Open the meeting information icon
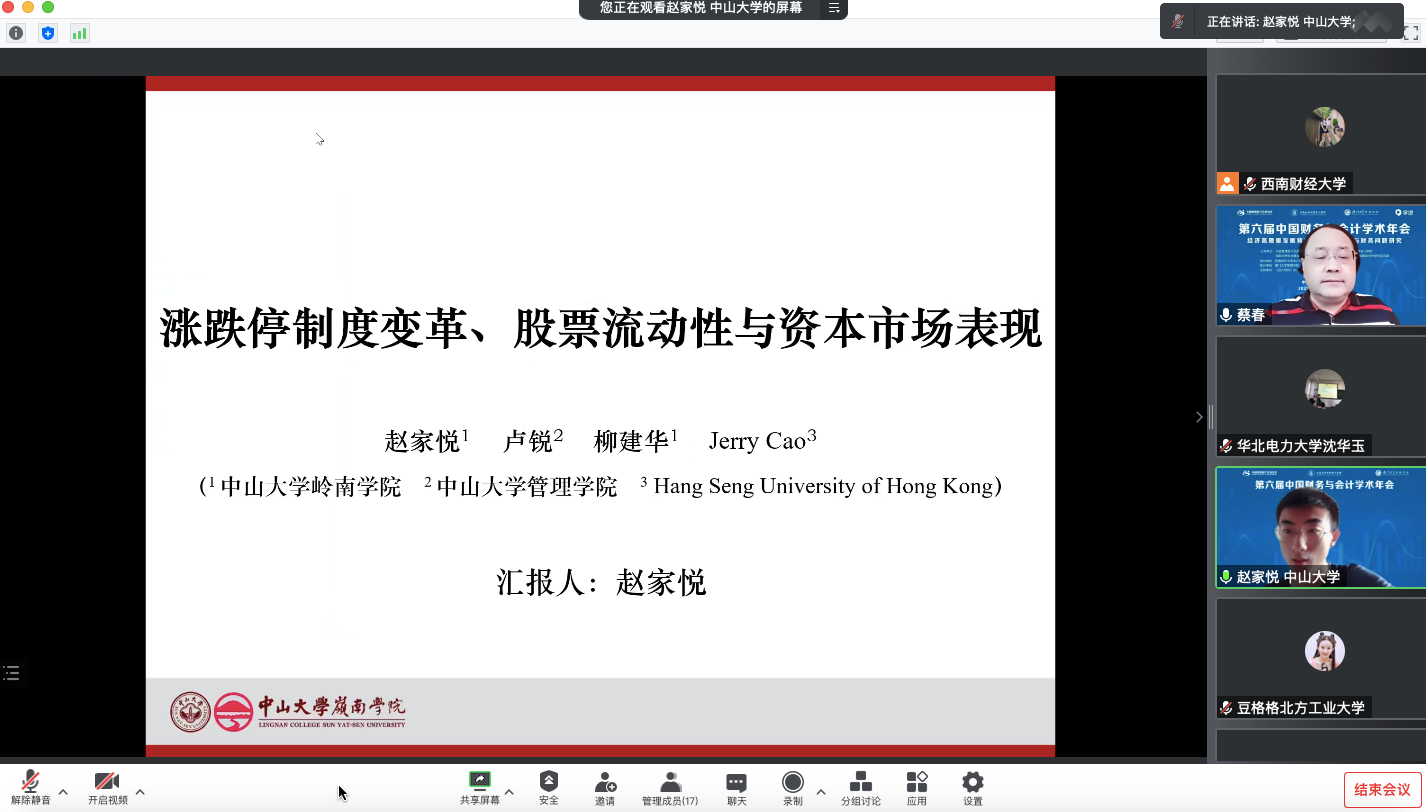 (x=16, y=33)
